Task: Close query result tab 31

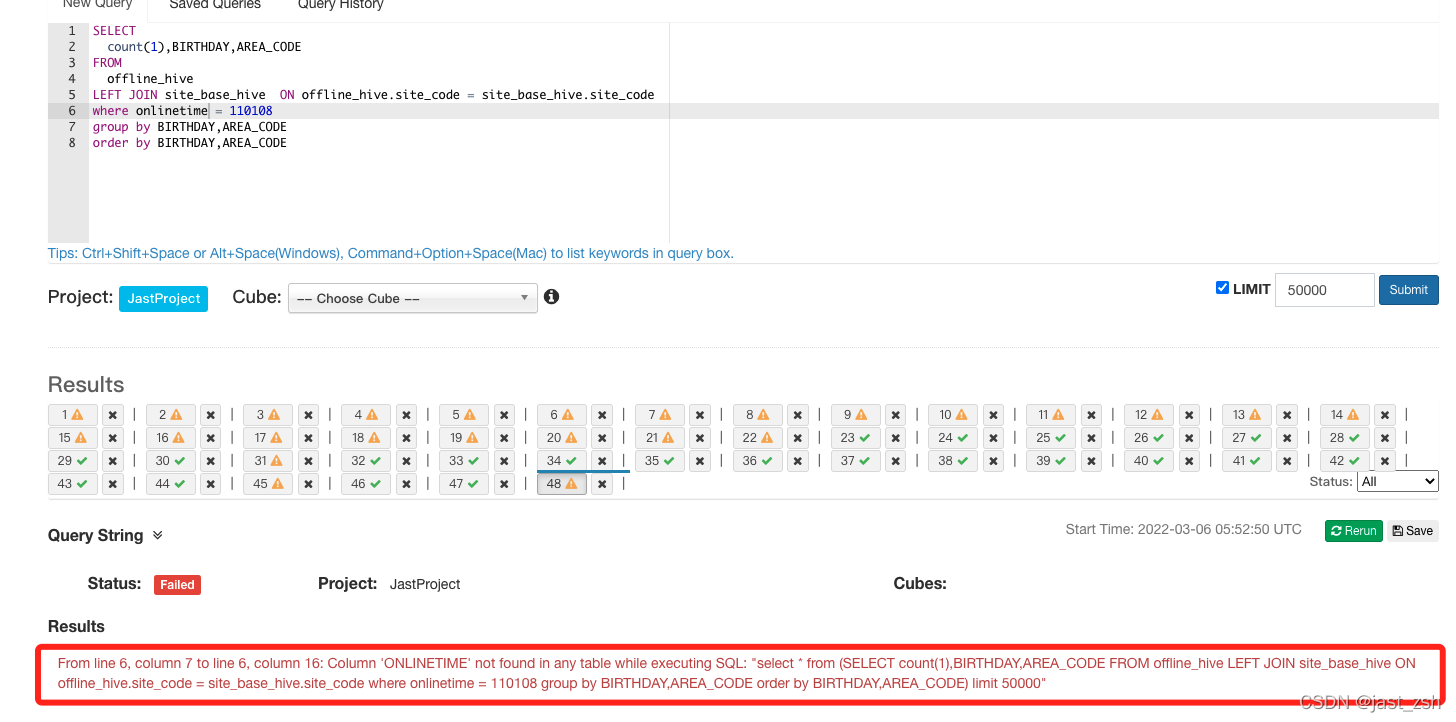Action: point(308,461)
